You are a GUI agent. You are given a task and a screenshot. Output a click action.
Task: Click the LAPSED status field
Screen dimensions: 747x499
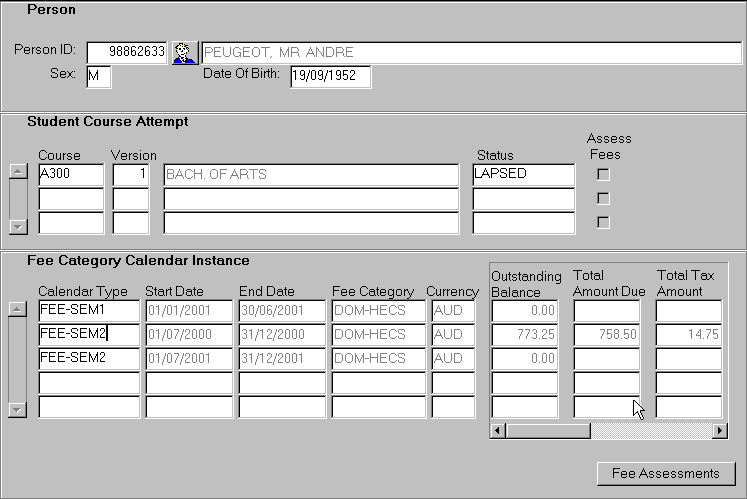[x=523, y=174]
